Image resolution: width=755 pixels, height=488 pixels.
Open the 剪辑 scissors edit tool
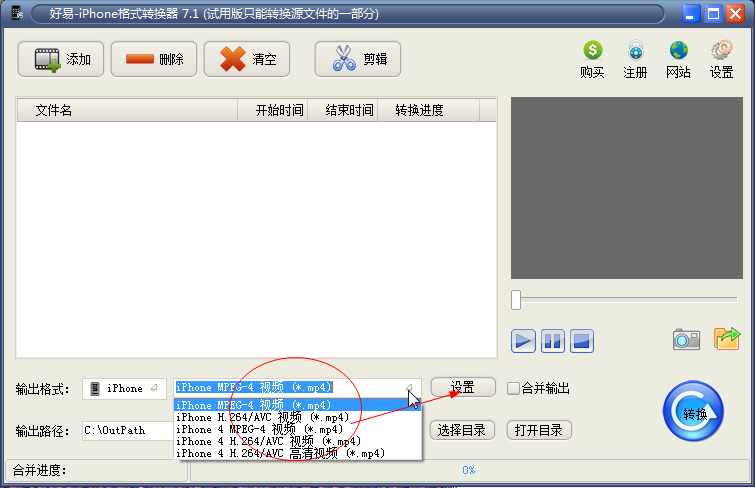[358, 59]
